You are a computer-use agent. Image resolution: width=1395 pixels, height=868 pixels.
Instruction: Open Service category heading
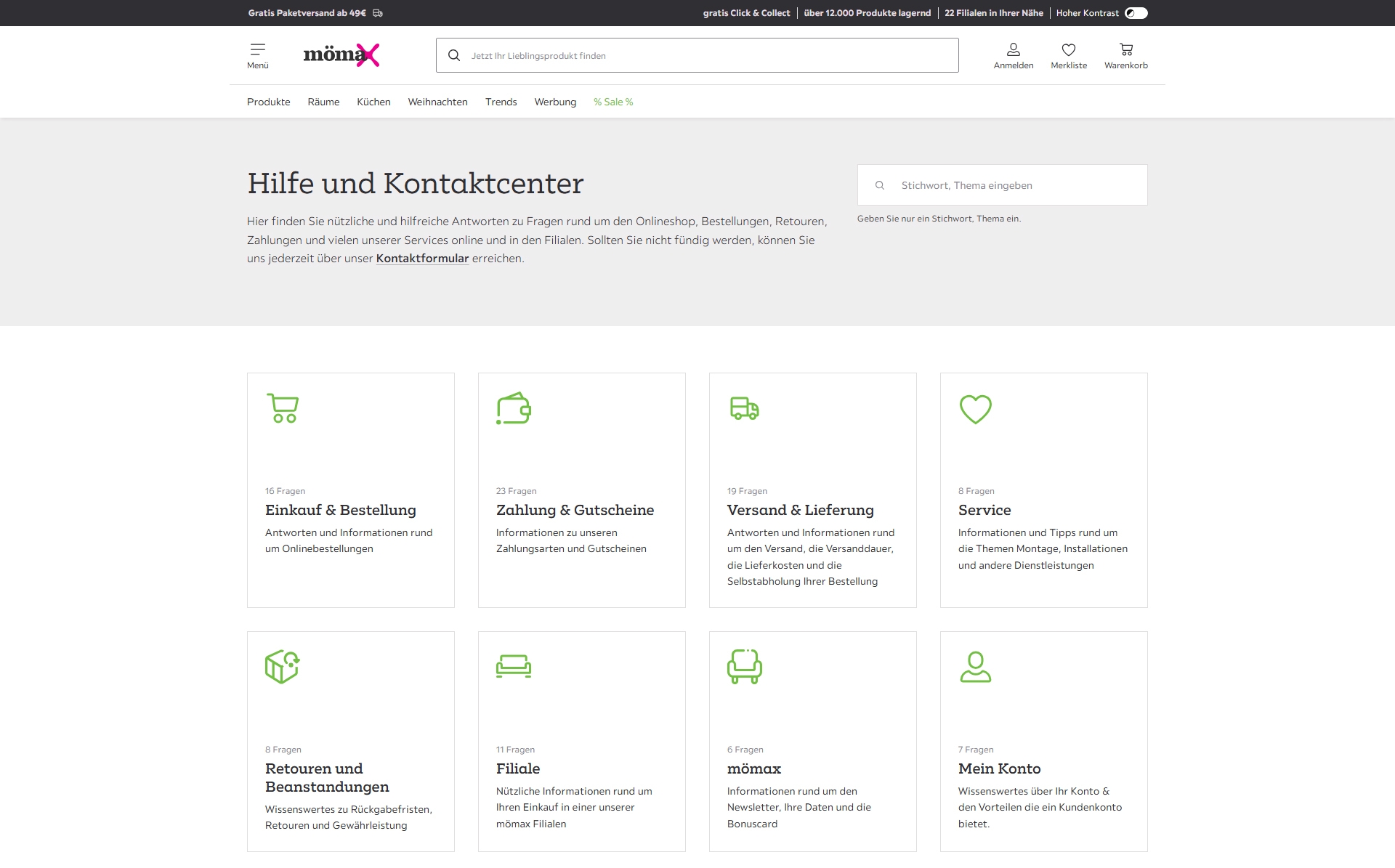coord(984,510)
